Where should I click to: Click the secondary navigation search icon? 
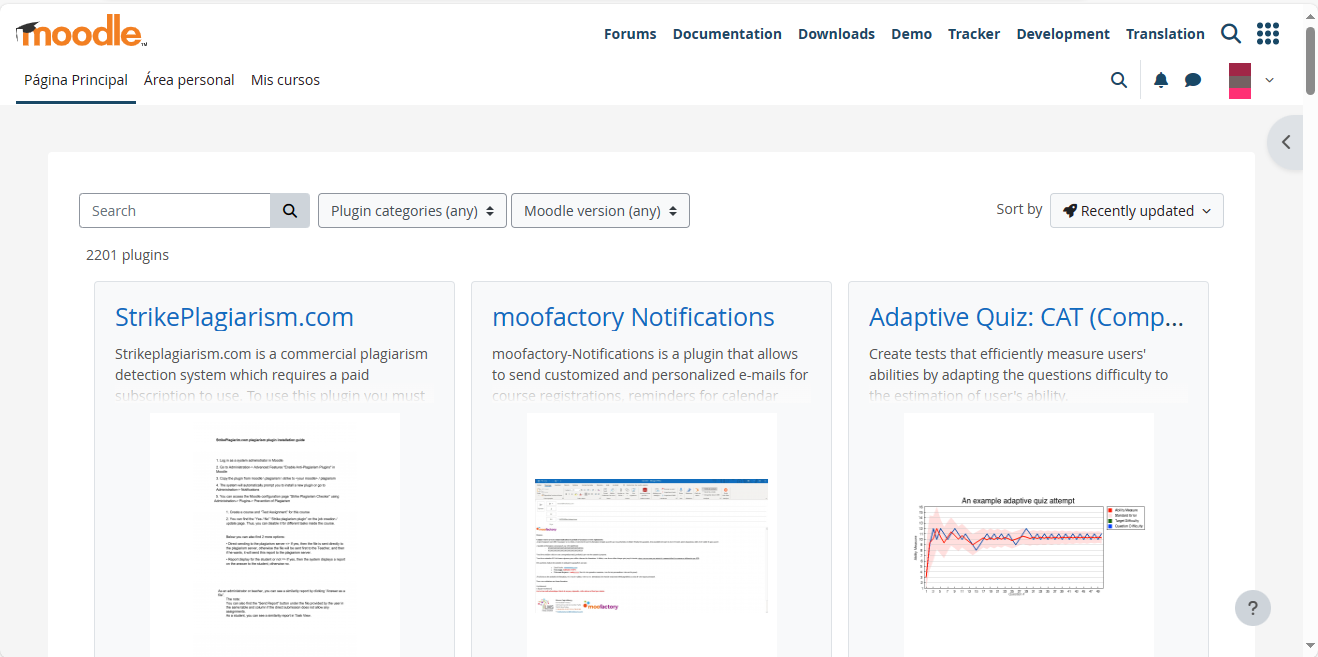tap(1119, 80)
